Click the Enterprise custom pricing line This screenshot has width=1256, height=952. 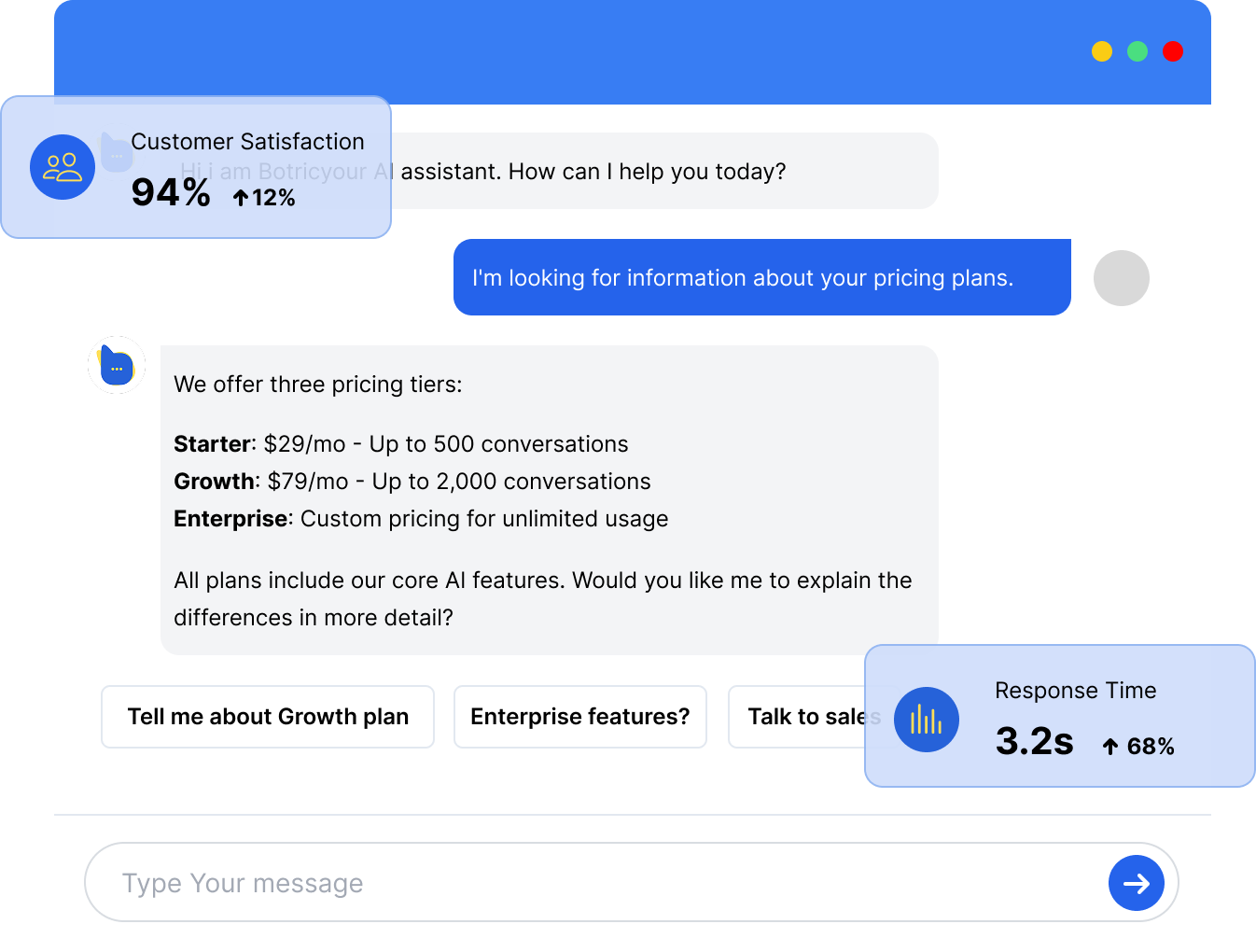tap(421, 519)
